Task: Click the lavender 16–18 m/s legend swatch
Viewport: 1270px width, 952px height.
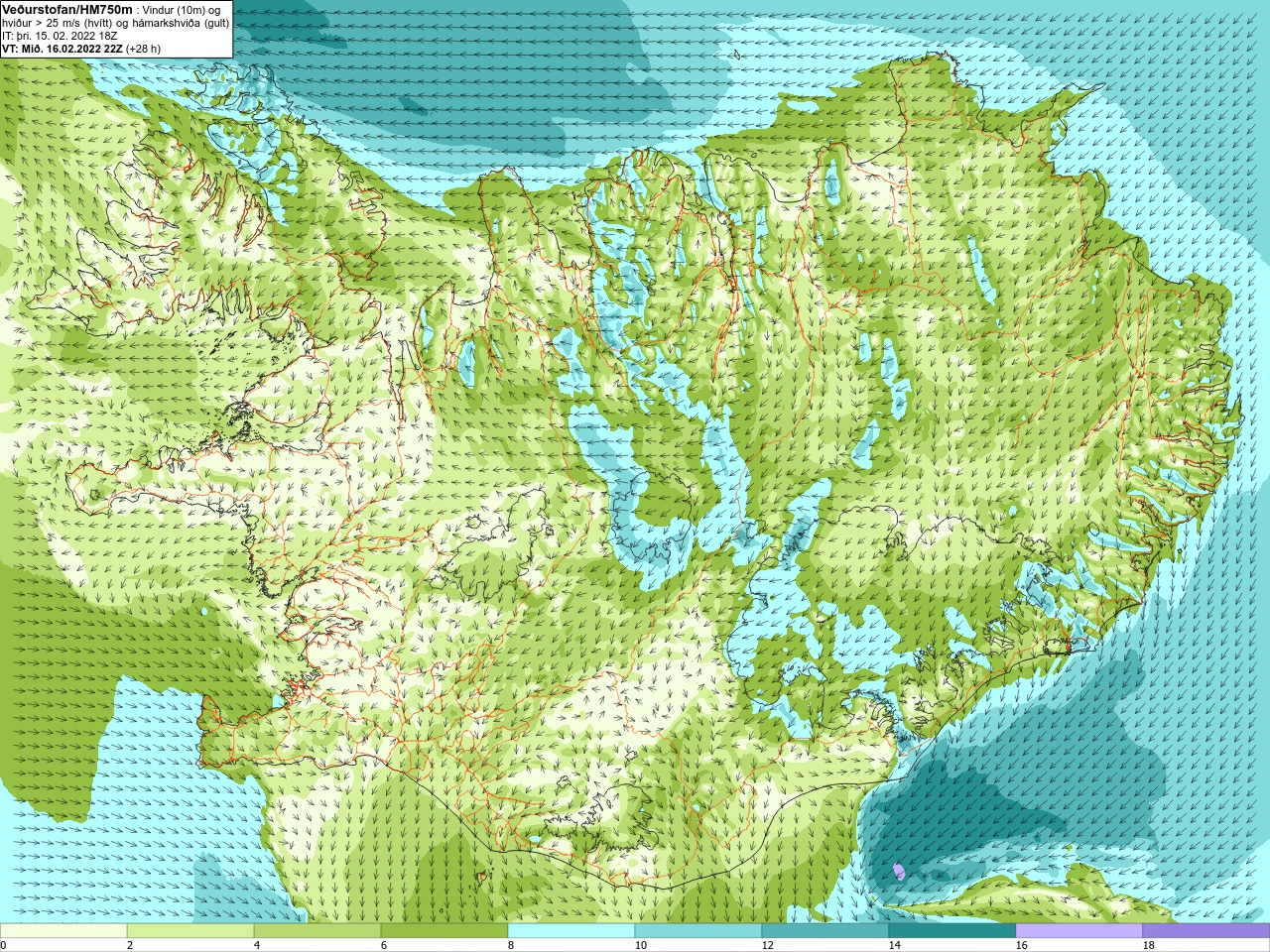Action: (x=1079, y=931)
